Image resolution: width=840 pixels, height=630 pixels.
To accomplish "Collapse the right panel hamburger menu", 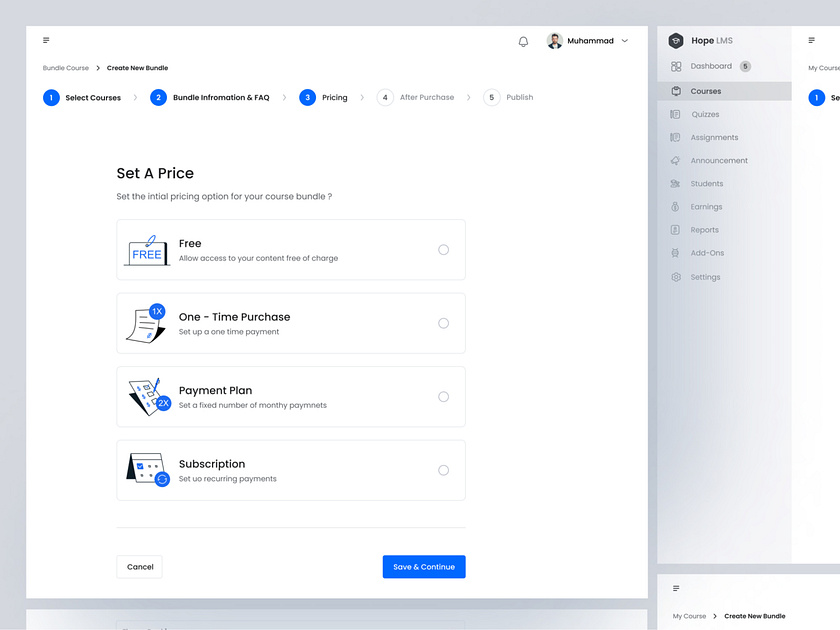I will 813,40.
